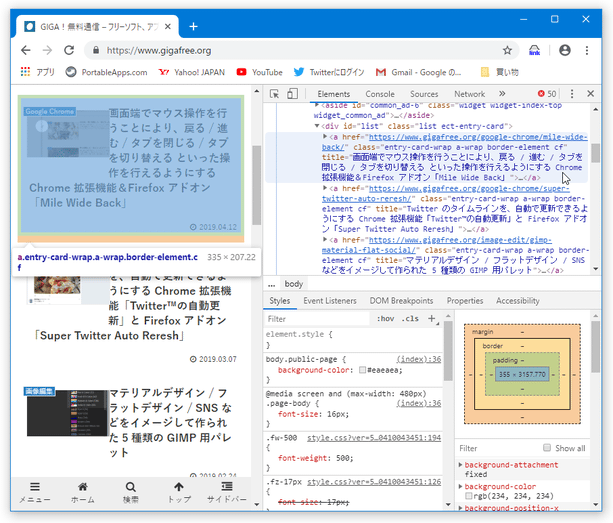Open Gmail bookmark

[418, 72]
